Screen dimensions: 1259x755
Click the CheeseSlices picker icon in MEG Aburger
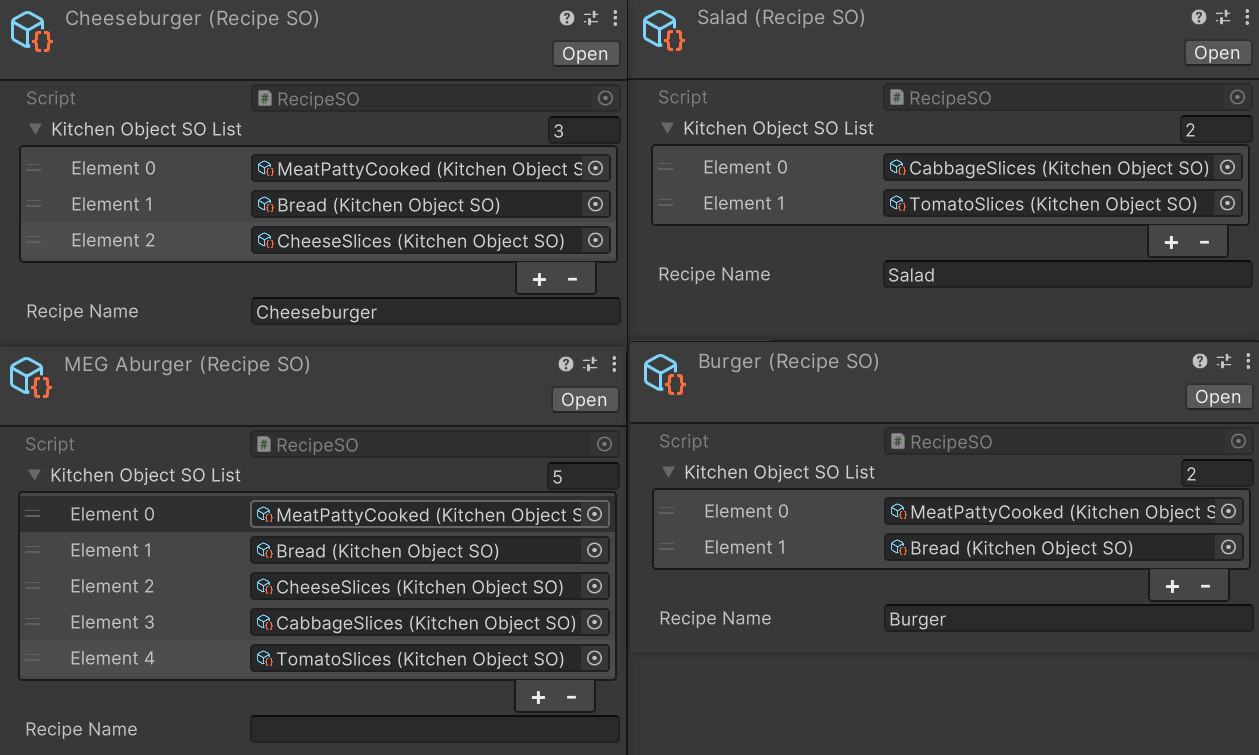[594, 586]
